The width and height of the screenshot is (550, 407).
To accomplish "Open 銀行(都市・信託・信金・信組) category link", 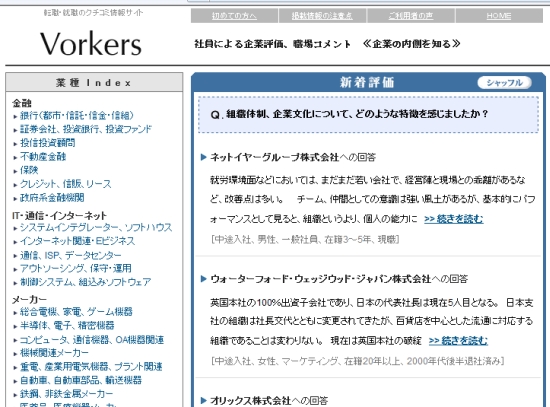I will (x=77, y=115).
